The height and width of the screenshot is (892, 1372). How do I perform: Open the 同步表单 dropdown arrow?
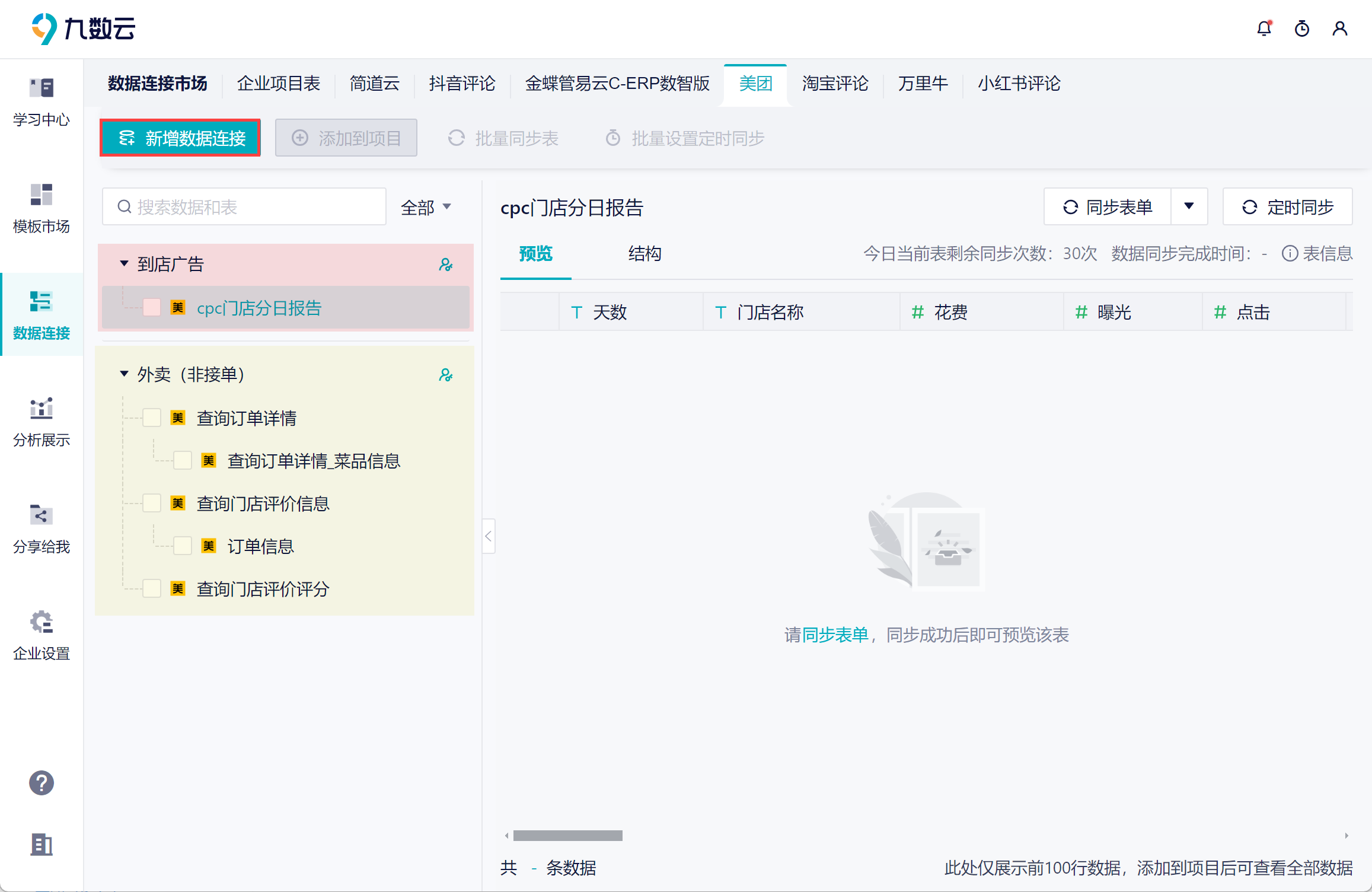tap(1189, 206)
